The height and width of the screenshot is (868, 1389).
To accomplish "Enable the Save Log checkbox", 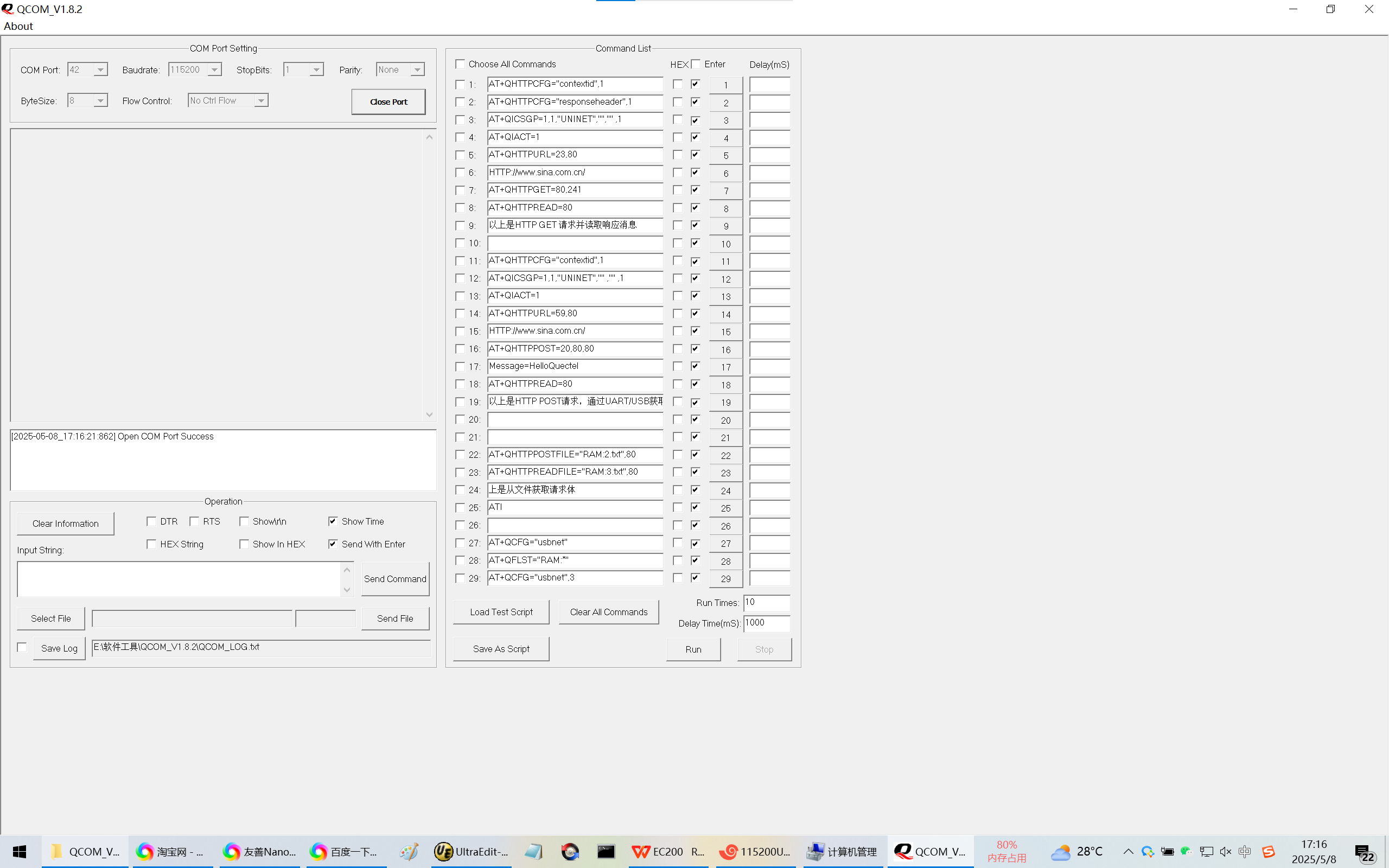I will 22,648.
